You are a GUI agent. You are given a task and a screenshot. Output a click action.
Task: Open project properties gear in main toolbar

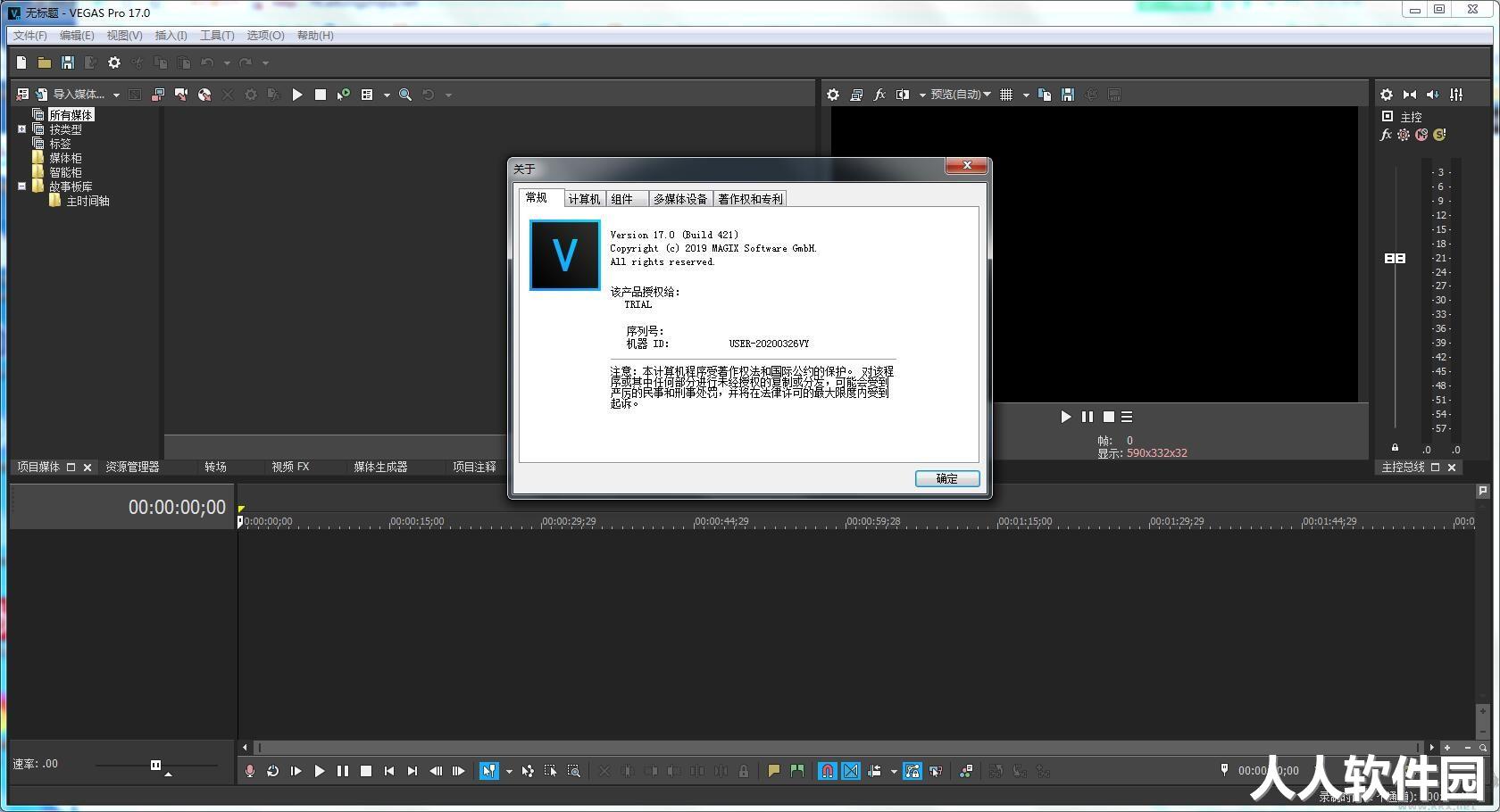click(x=114, y=62)
